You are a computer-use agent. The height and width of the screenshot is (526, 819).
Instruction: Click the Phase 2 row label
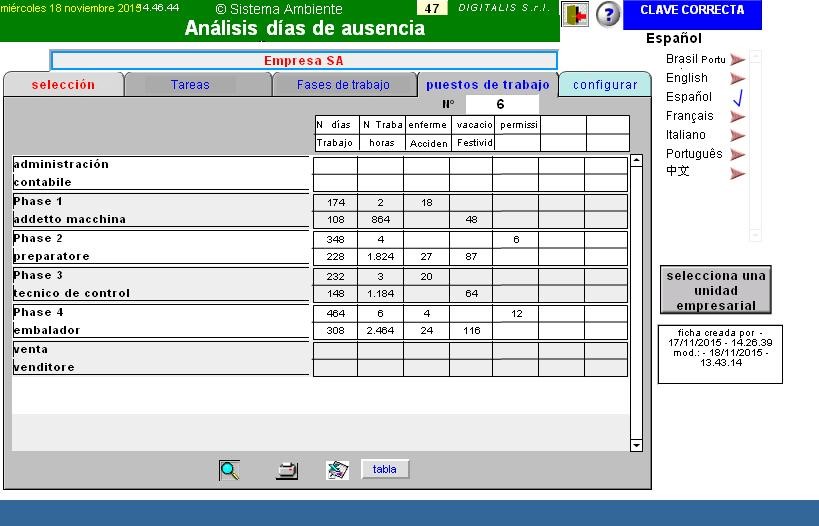38,238
